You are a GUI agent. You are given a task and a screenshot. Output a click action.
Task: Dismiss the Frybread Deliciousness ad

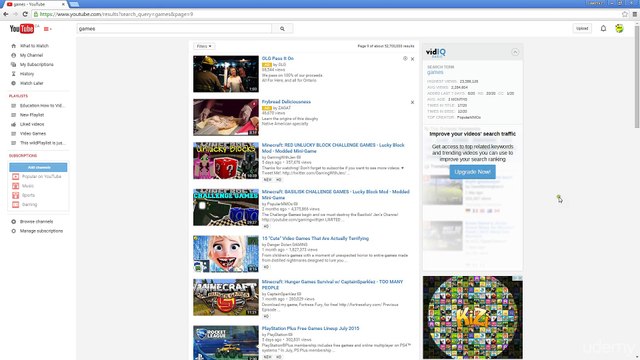412,102
